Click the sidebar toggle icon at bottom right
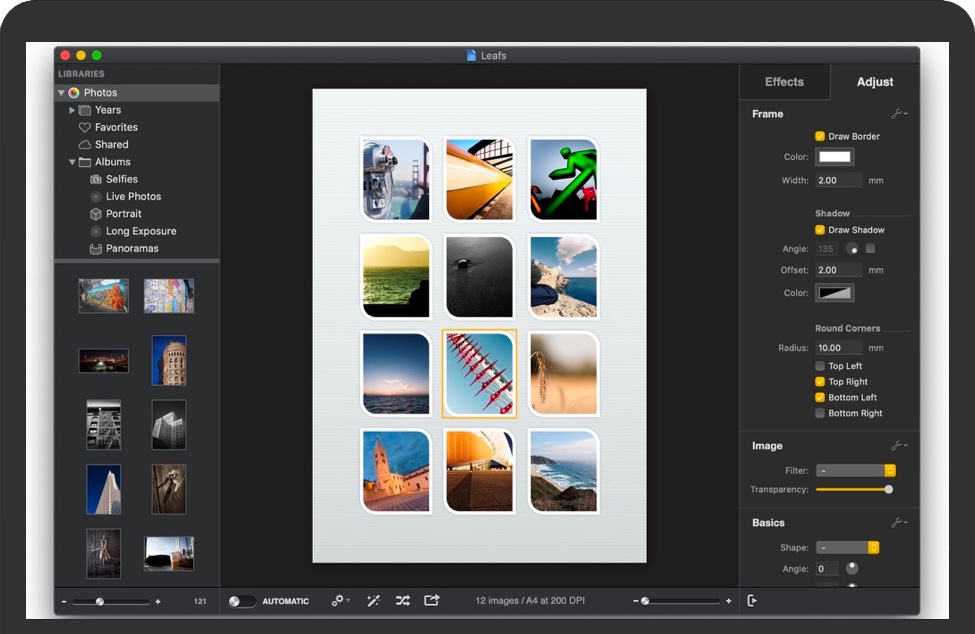The image size is (975, 634). (752, 600)
